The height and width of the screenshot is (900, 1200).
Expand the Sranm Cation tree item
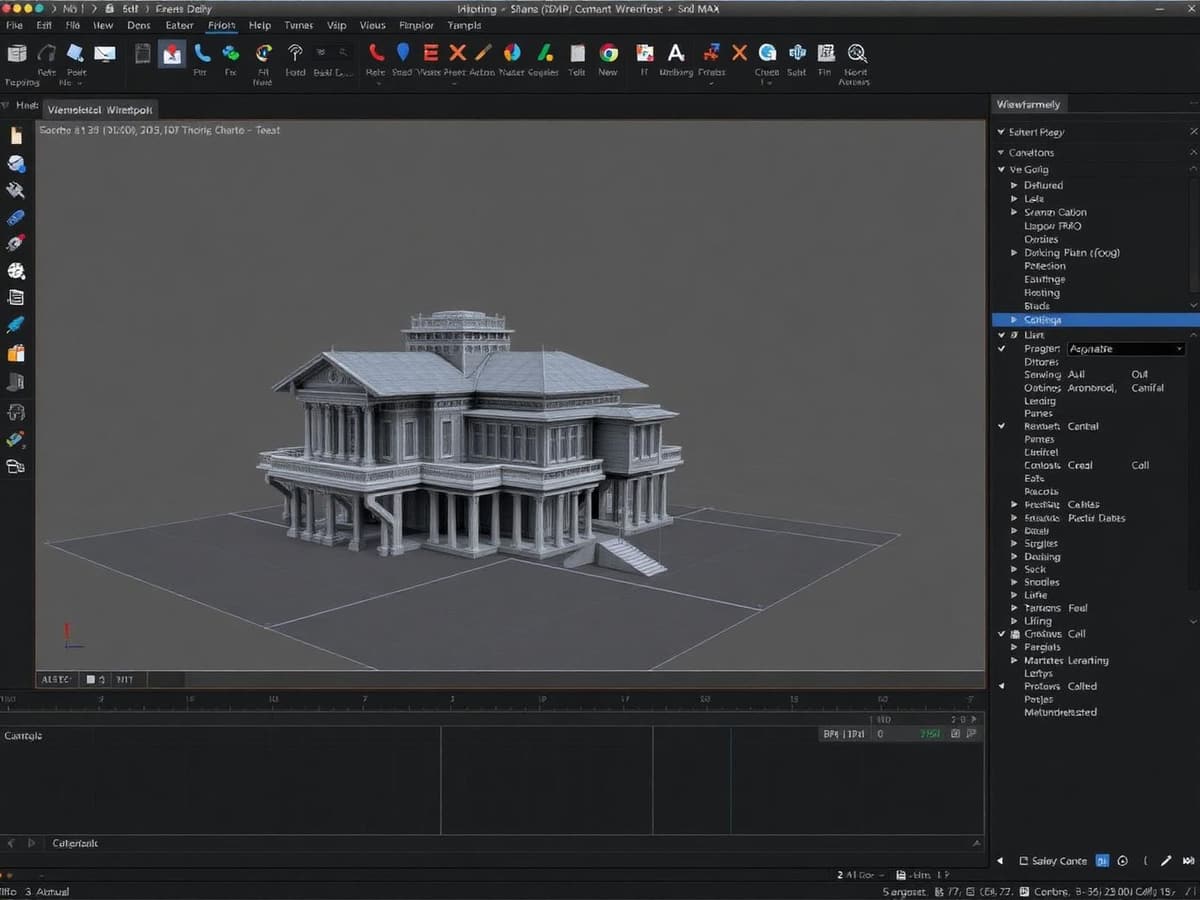1014,212
